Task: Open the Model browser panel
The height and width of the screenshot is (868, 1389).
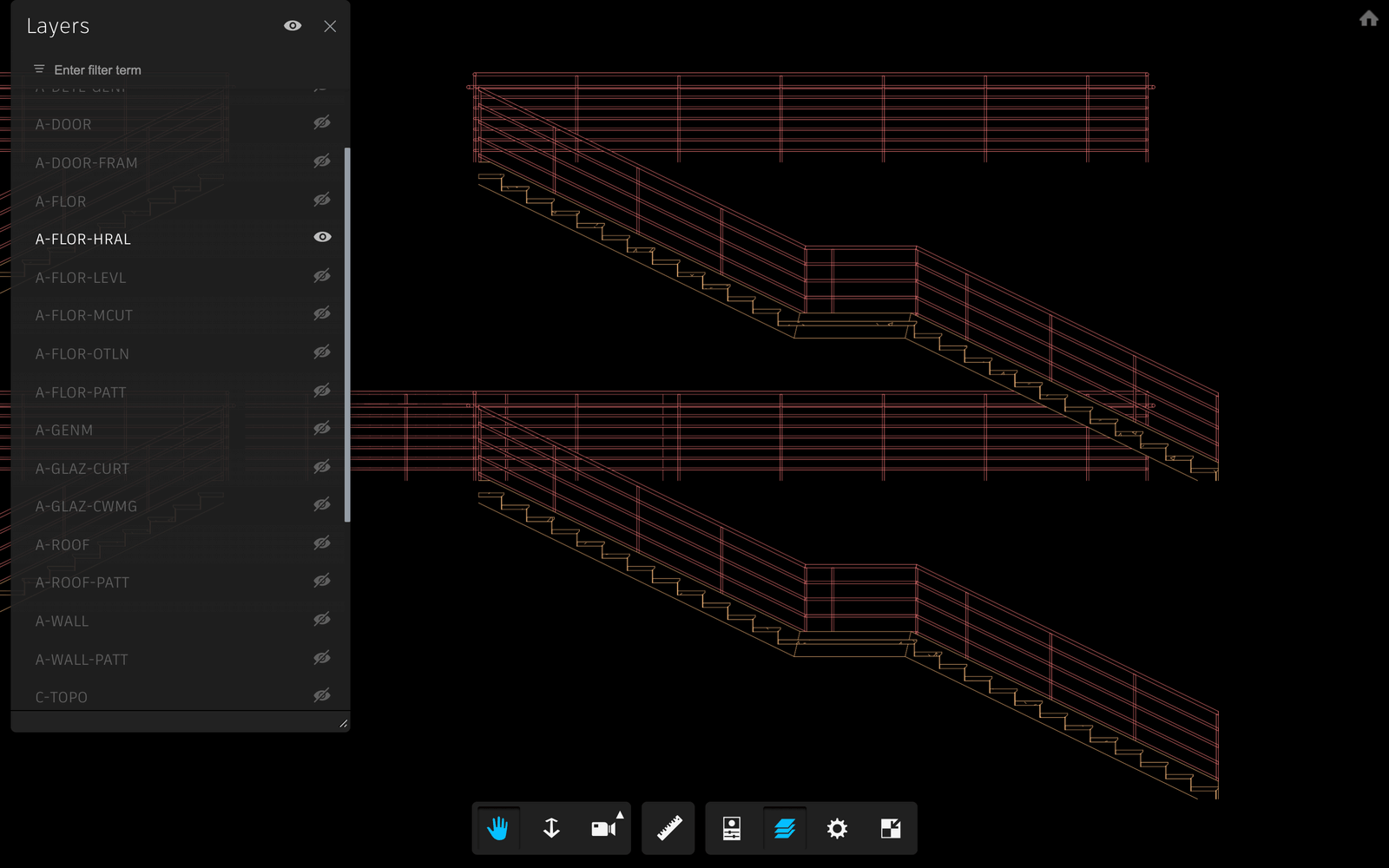Action: pos(732,828)
